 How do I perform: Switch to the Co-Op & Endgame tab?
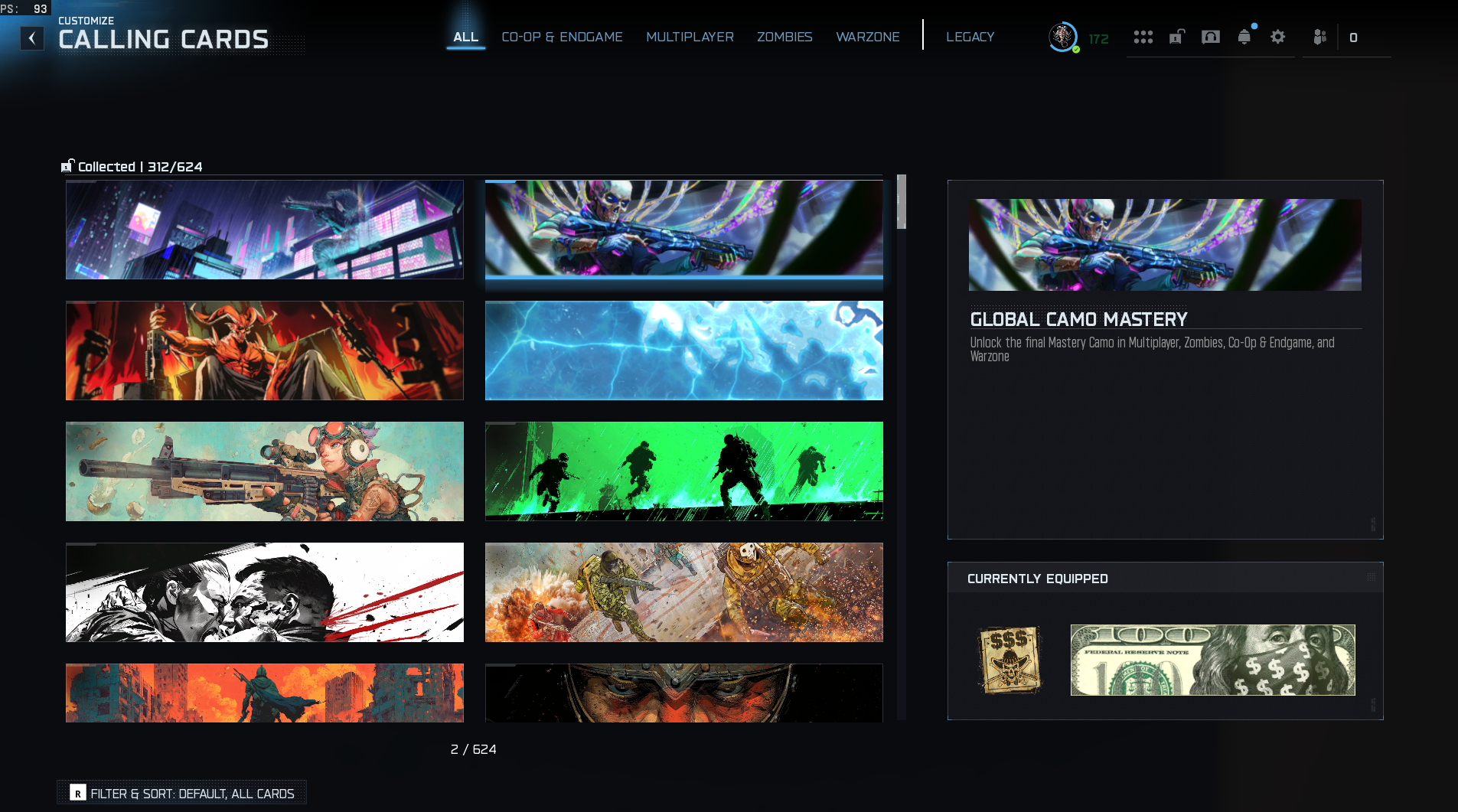[562, 37]
